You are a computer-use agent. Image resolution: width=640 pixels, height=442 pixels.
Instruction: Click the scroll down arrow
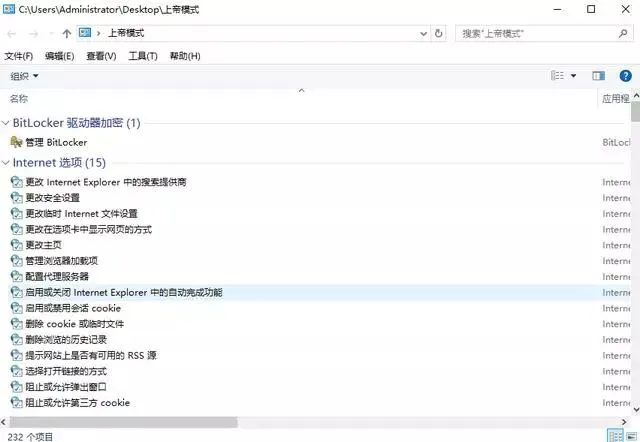[x=636, y=409]
